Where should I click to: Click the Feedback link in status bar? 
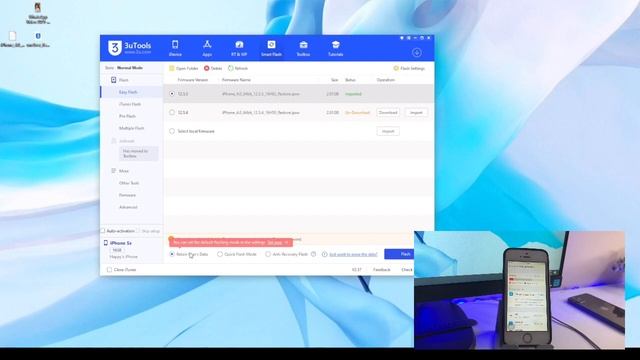(382, 270)
